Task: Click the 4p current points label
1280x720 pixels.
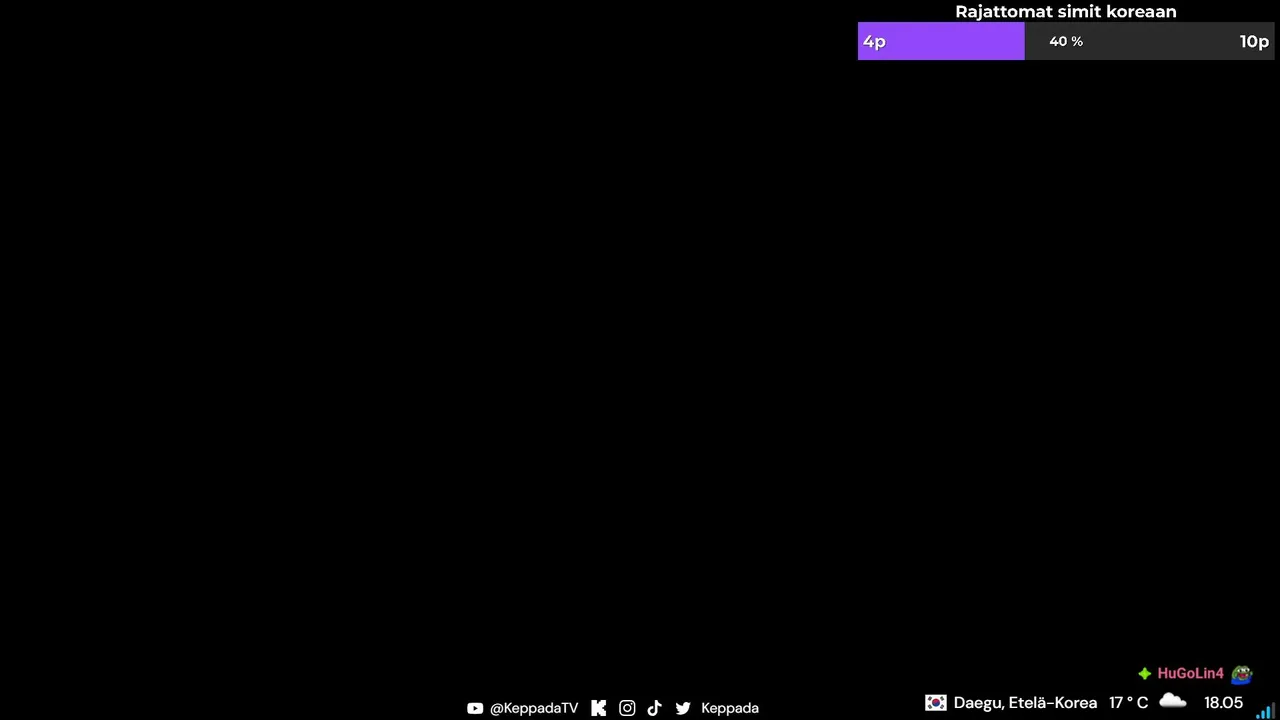Action: 874,41
